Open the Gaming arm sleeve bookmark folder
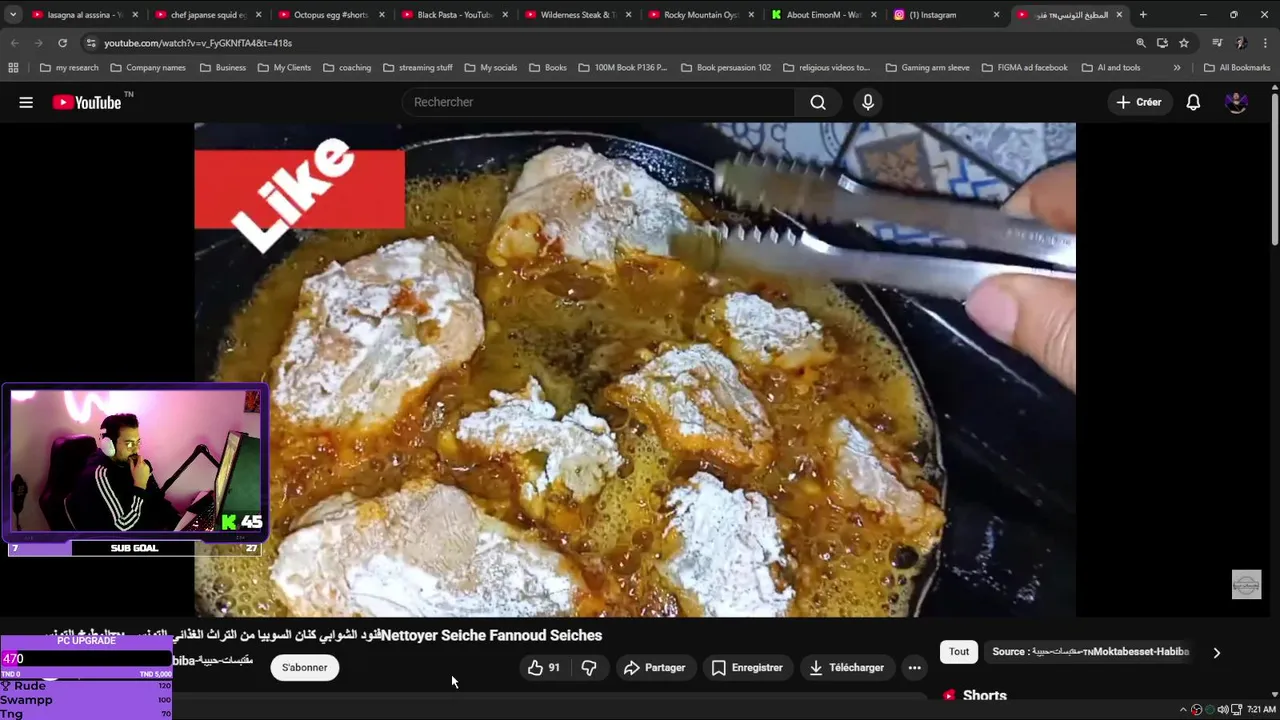Viewport: 1280px width, 720px height. [x=927, y=68]
